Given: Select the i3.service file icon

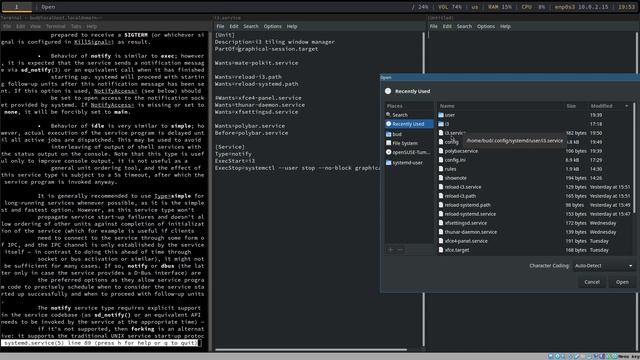Looking at the screenshot, I should pos(441,133).
